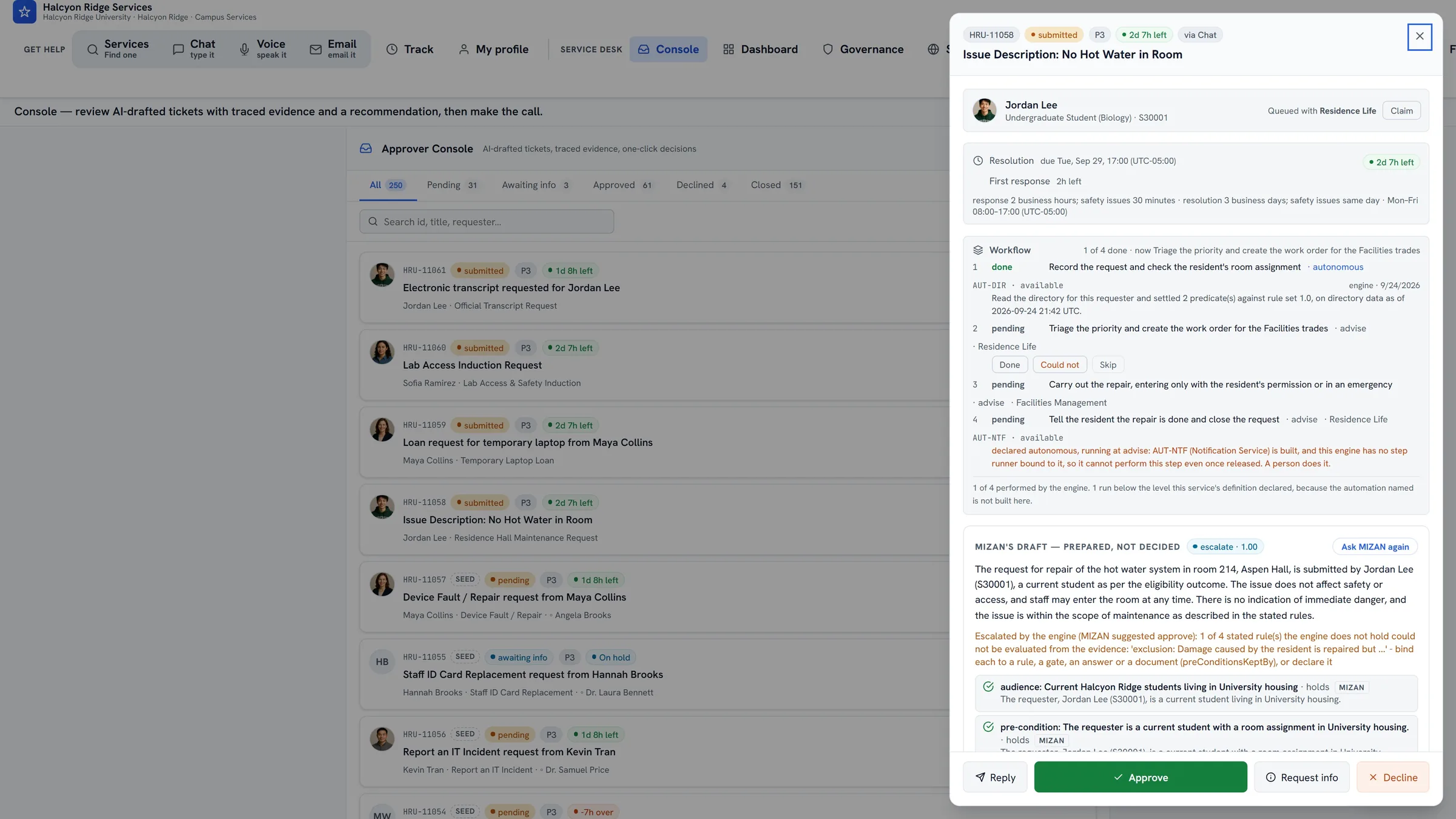This screenshot has height=819, width=1456.
Task: Open Email email it
Action: [x=333, y=49]
